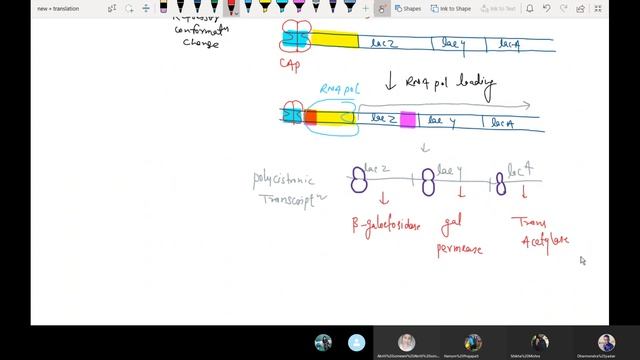Viewport: 640px width, 360px height.
Task: Open the Dharmendra participant tile
Action: pyautogui.click(x=607, y=343)
